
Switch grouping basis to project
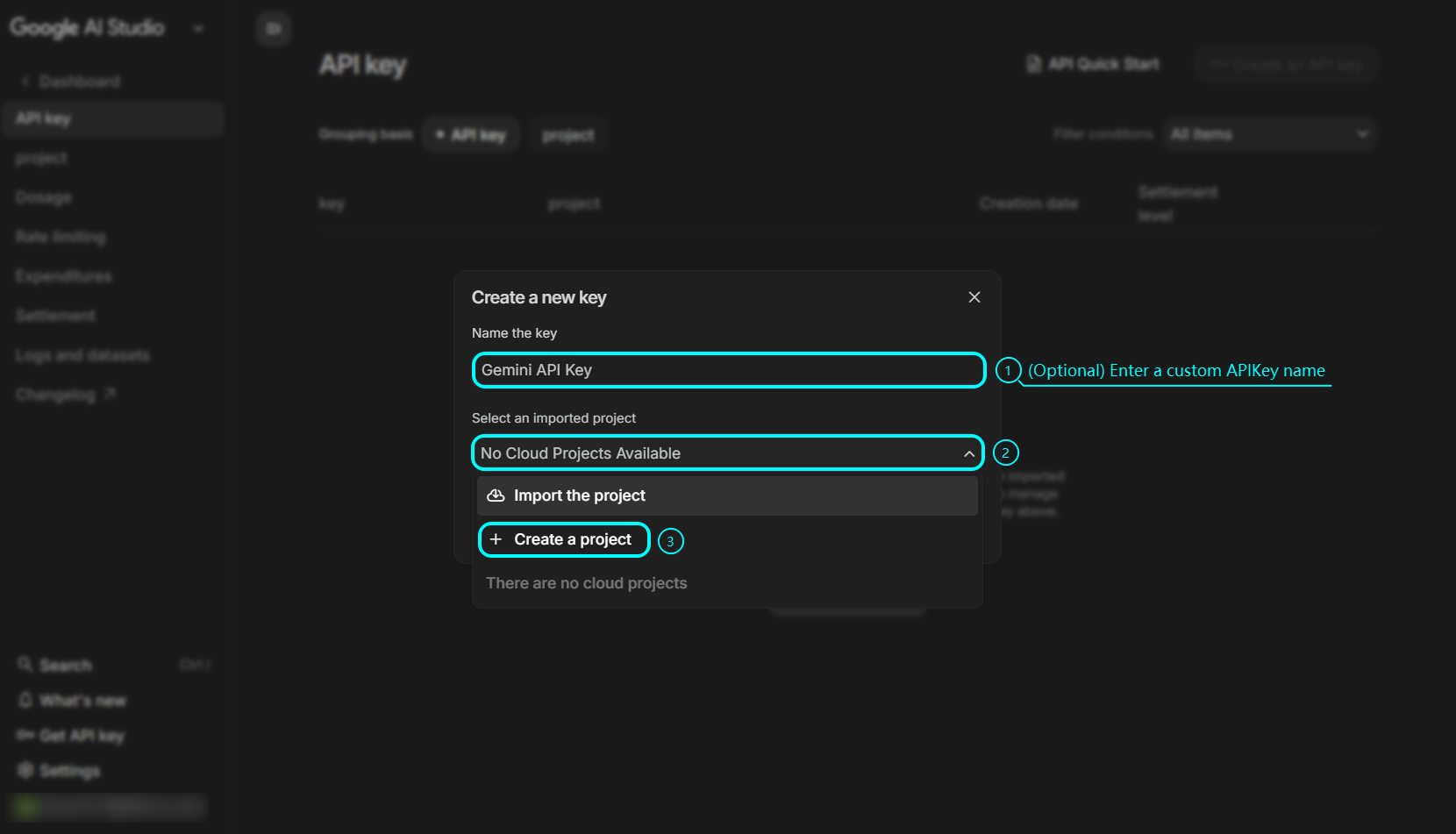567,133
